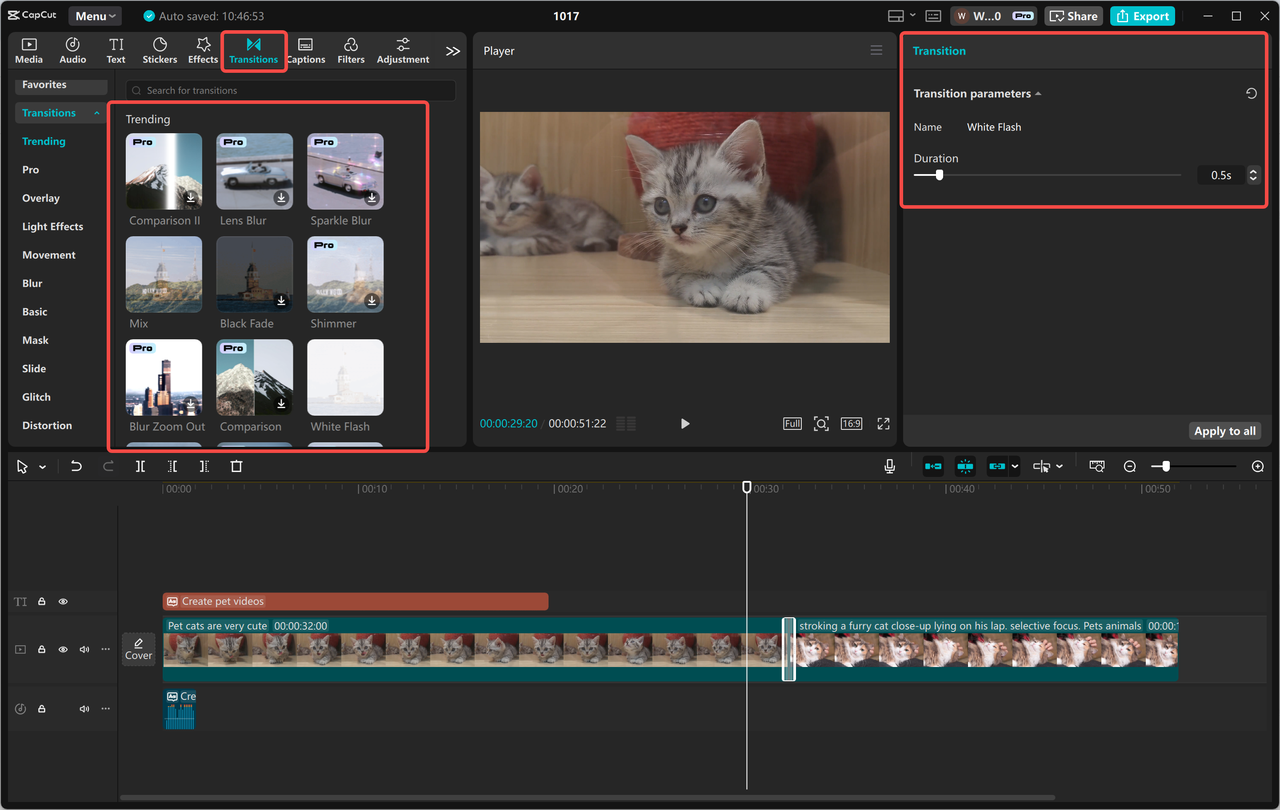Collapse Transition parameters section

pyautogui.click(x=1038, y=94)
